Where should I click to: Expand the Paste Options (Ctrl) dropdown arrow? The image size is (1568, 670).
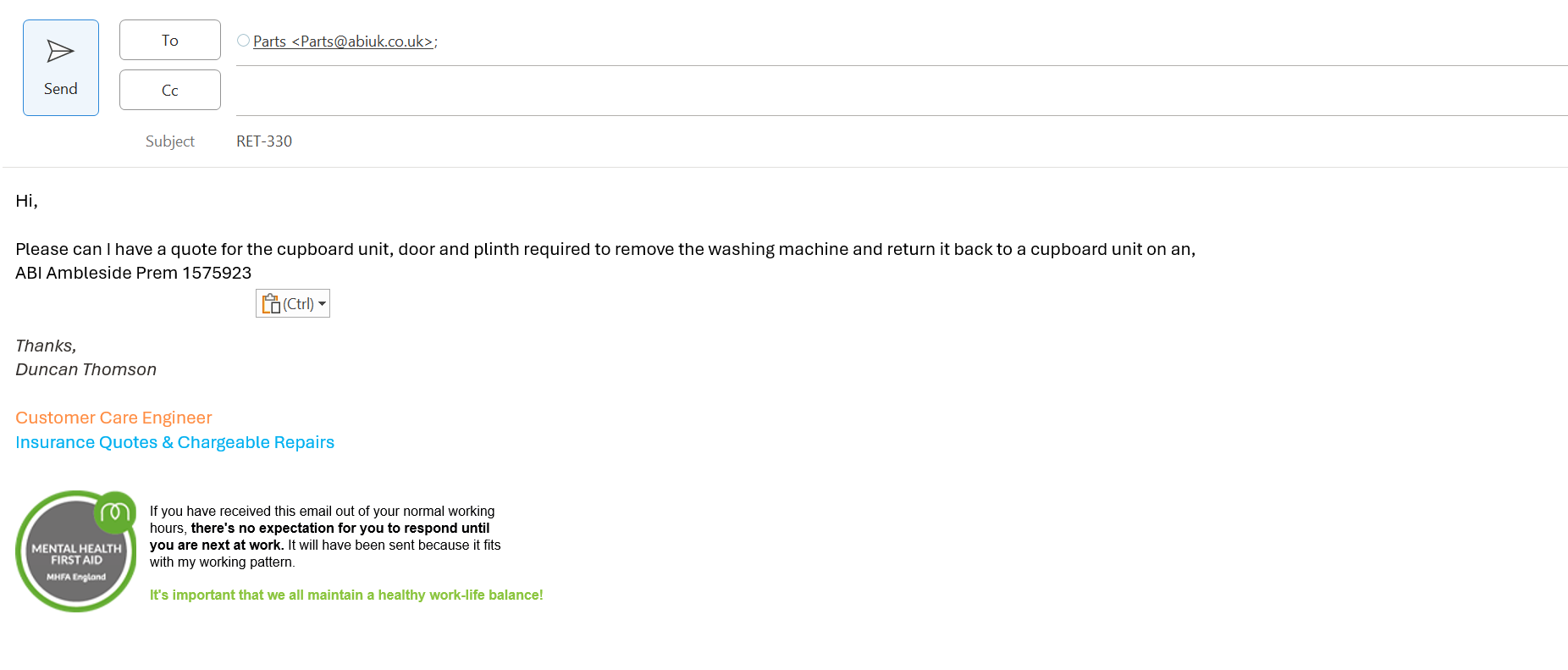(323, 304)
